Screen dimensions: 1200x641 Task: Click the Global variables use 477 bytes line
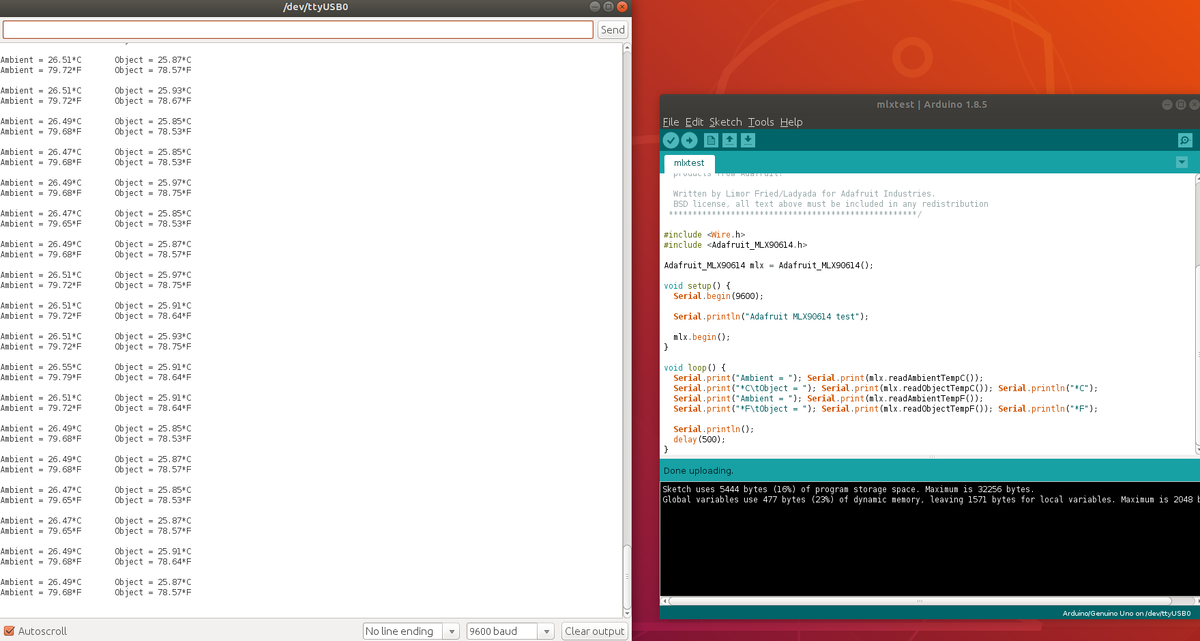click(x=930, y=499)
